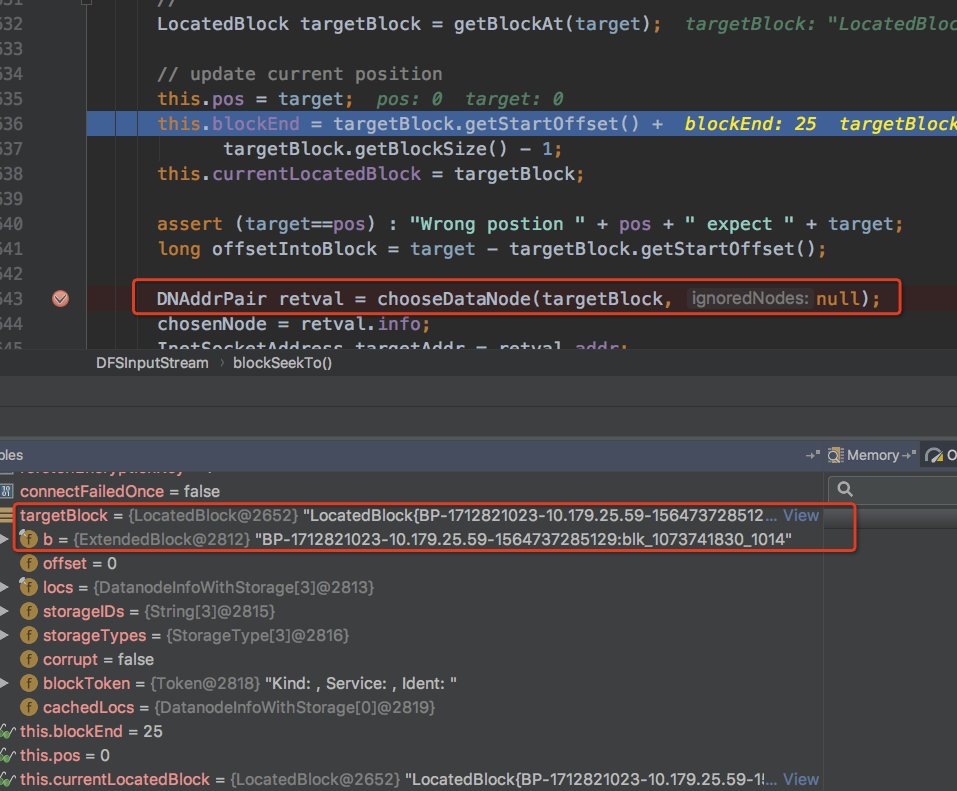This screenshot has height=791, width=957.
Task: Open View link for targetBlock value
Action: (801, 516)
